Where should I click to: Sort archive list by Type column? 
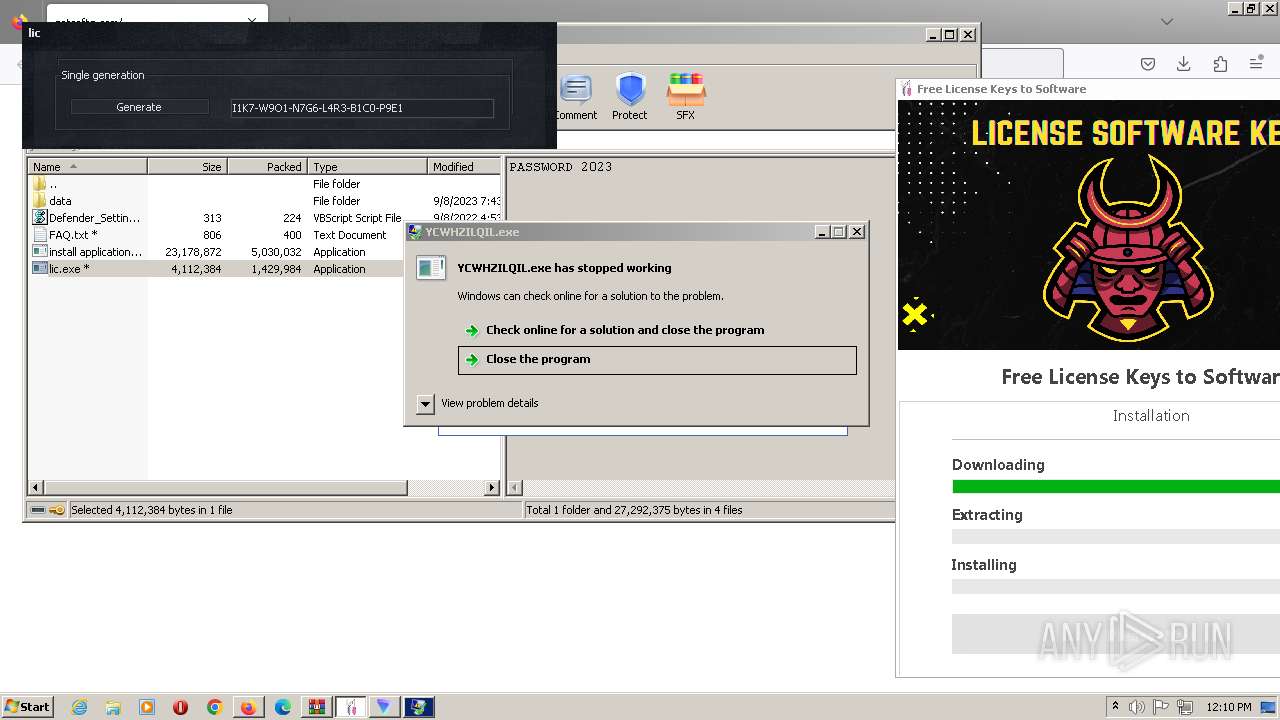368,167
